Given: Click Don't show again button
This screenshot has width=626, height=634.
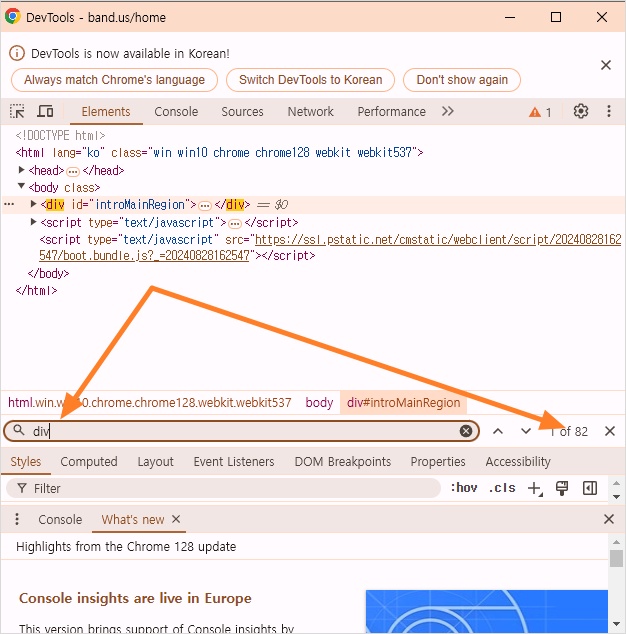Looking at the screenshot, I should point(462,80).
